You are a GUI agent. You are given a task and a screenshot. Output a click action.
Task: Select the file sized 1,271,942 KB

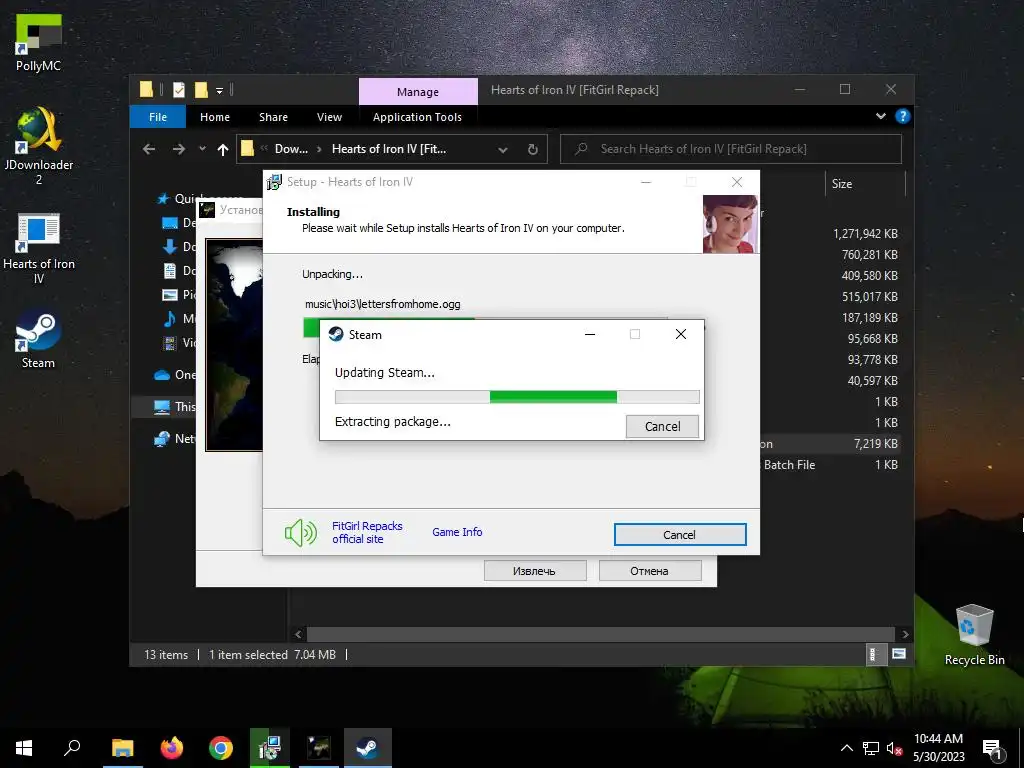(865, 233)
